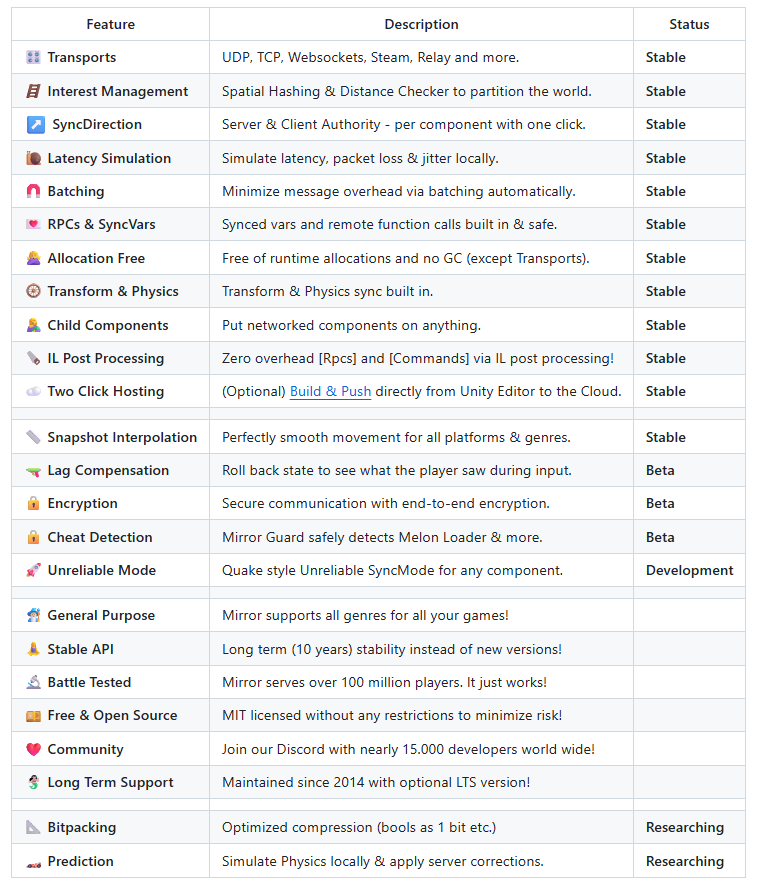This screenshot has width=764, height=879.
Task: Click the Two Click Hosting feature name
Action: click(x=105, y=391)
